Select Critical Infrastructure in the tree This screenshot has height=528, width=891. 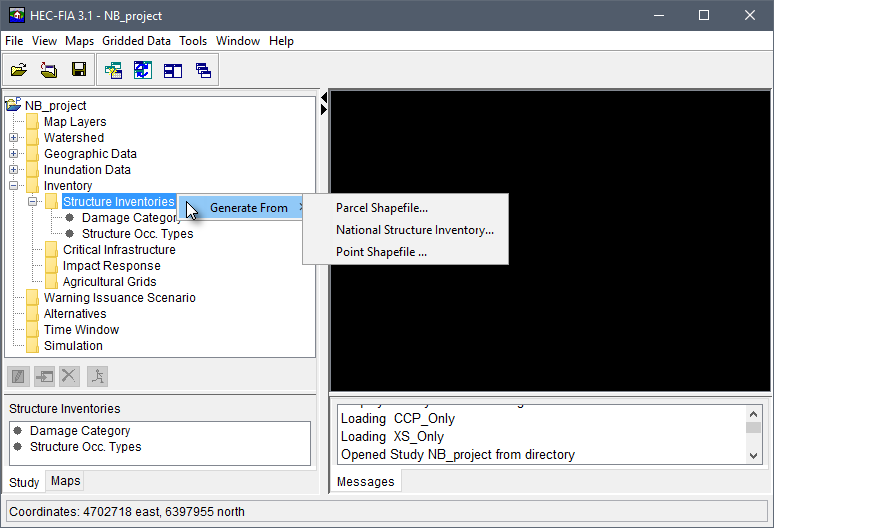118,250
